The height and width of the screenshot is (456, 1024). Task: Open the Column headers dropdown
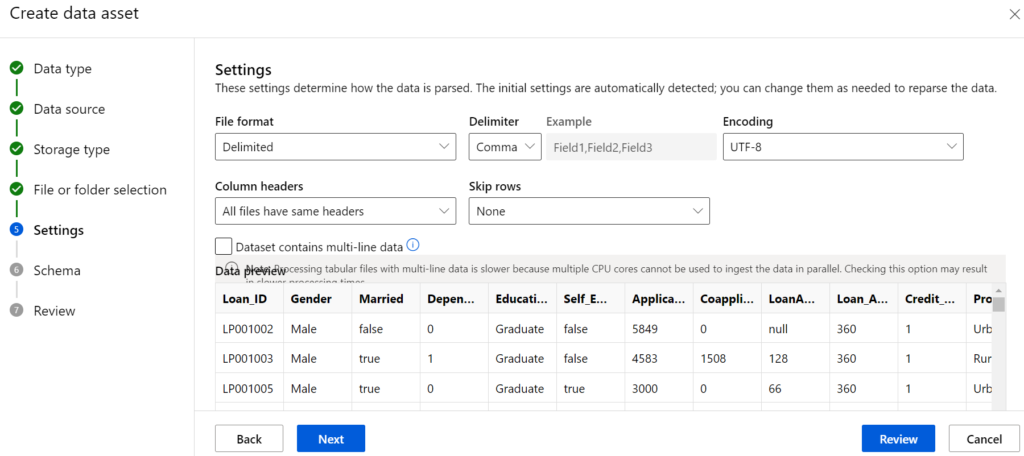coord(335,211)
